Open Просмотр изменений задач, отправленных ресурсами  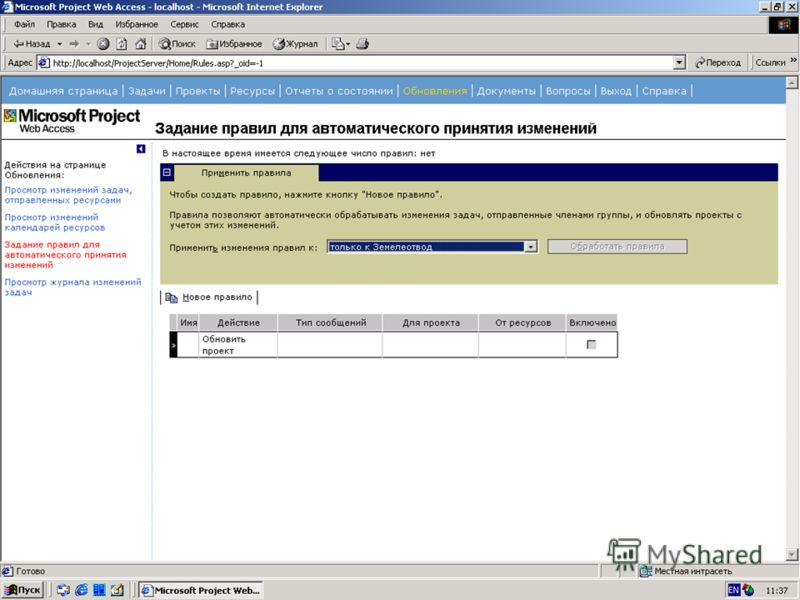(x=68, y=195)
